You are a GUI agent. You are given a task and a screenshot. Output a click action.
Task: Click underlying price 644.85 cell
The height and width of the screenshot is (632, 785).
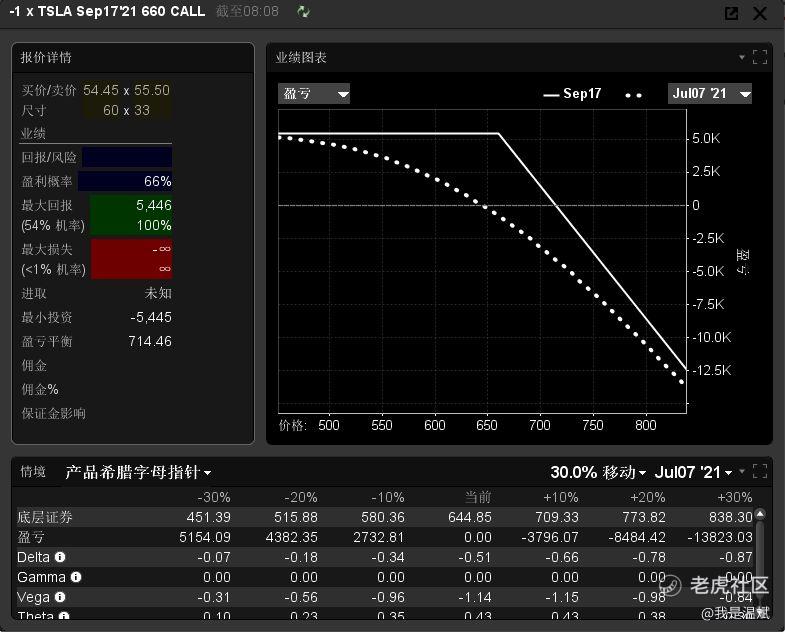(470, 517)
